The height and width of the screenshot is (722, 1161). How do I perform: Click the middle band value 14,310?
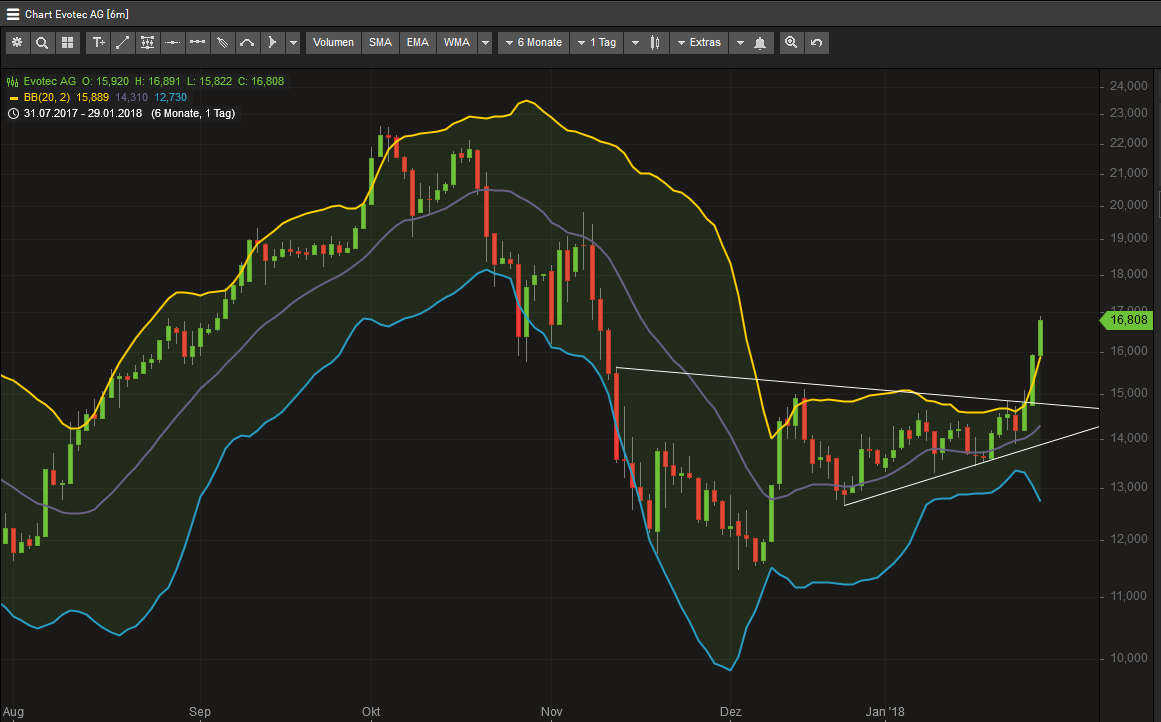coord(132,97)
